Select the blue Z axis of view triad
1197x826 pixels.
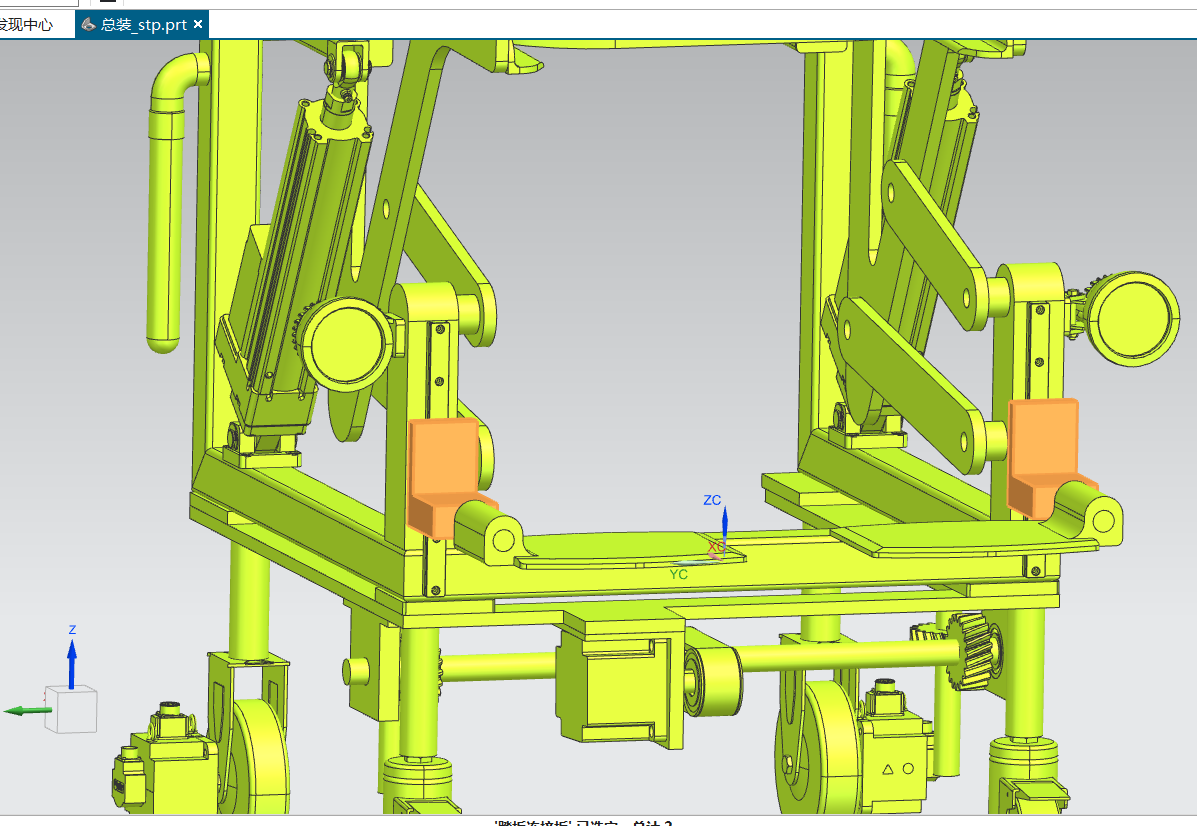[x=72, y=663]
